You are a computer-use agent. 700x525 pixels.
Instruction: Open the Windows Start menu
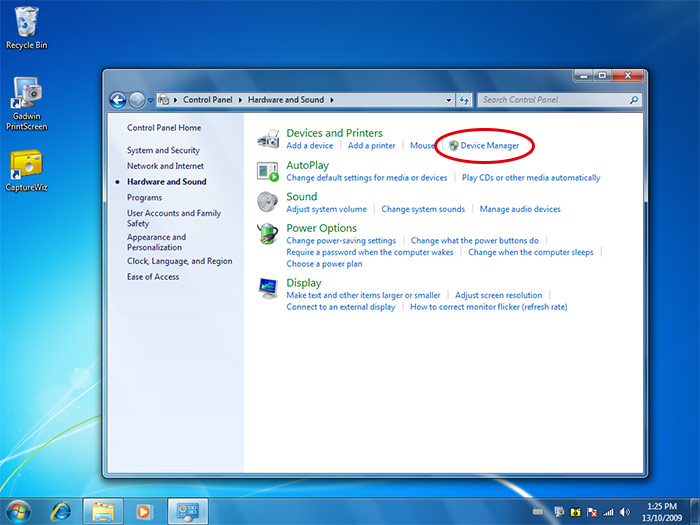point(18,512)
